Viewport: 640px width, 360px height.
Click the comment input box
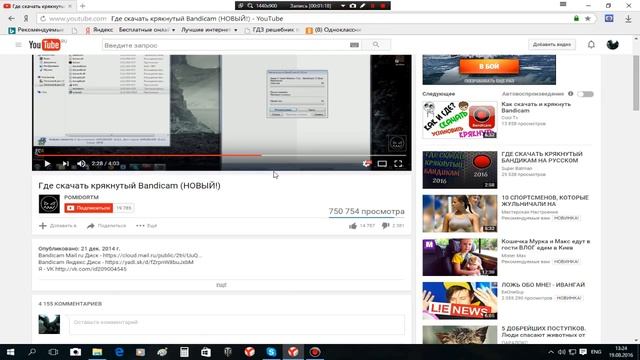[x=237, y=324]
